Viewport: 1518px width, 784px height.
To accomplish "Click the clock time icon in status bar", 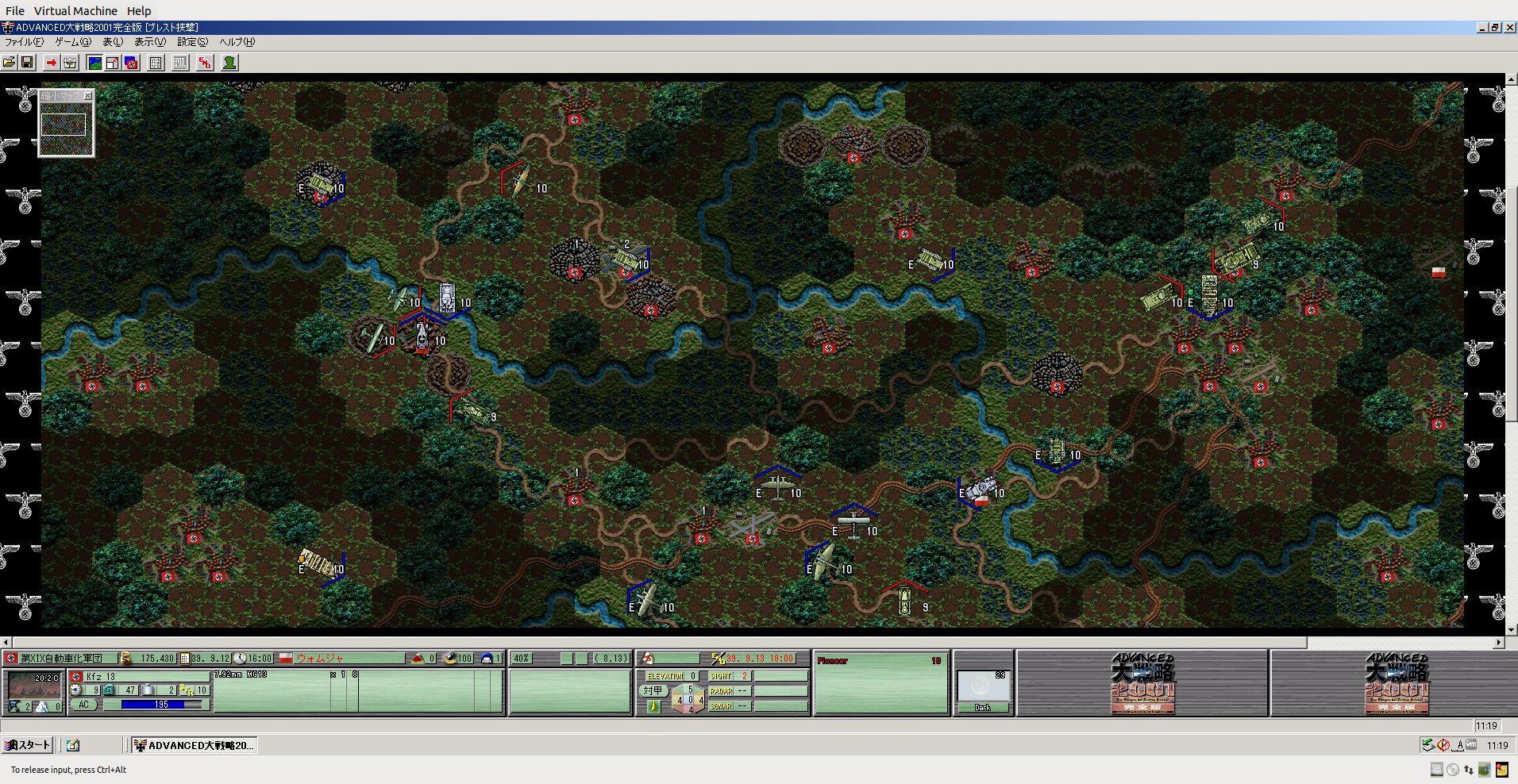I will [240, 658].
